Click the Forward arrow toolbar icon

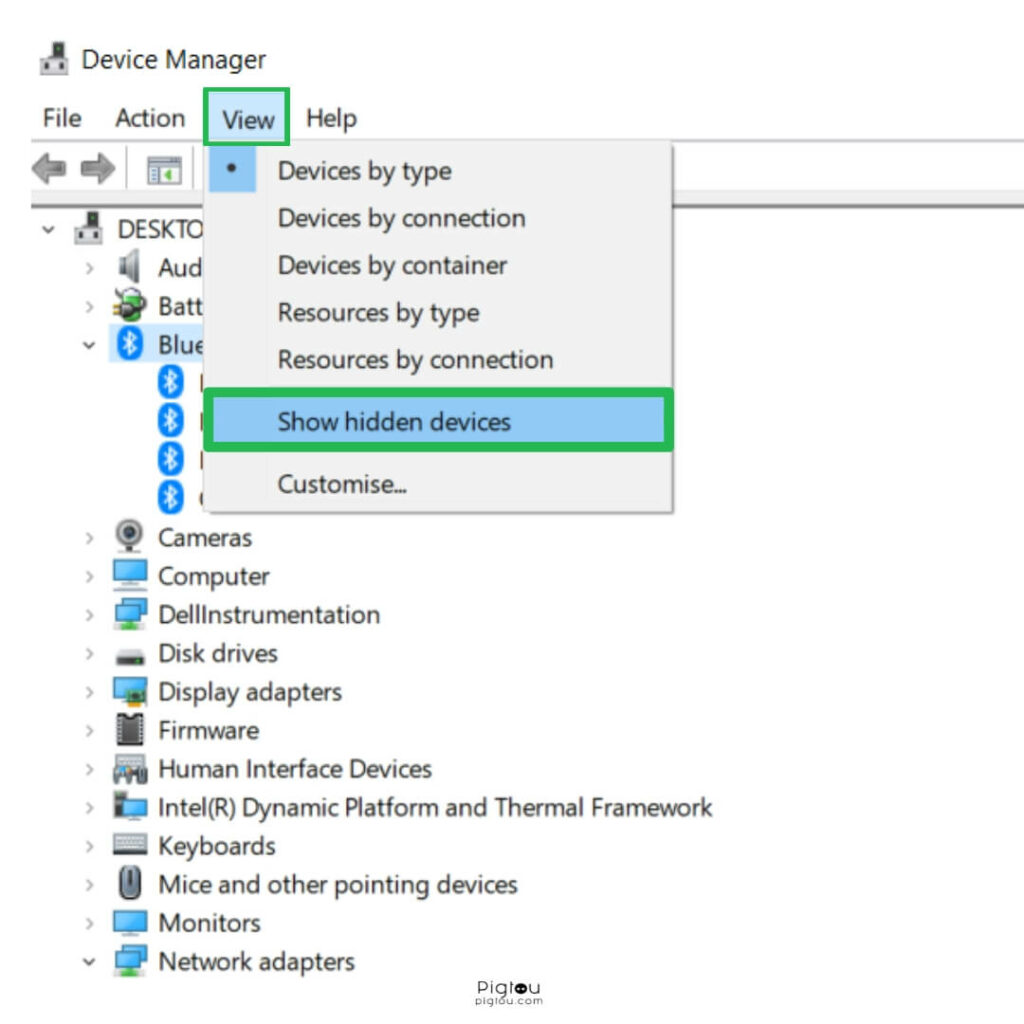[97, 169]
